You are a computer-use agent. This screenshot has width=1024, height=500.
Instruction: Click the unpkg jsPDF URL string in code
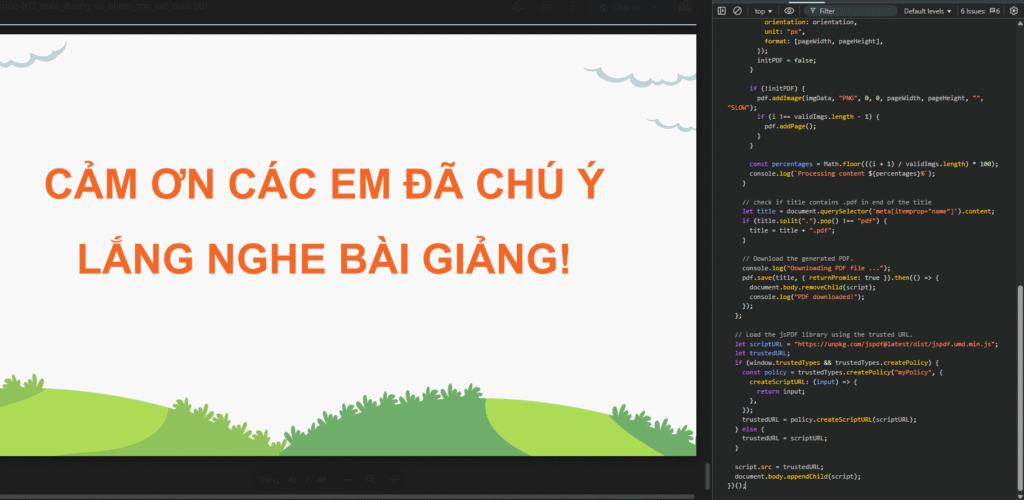coord(890,343)
